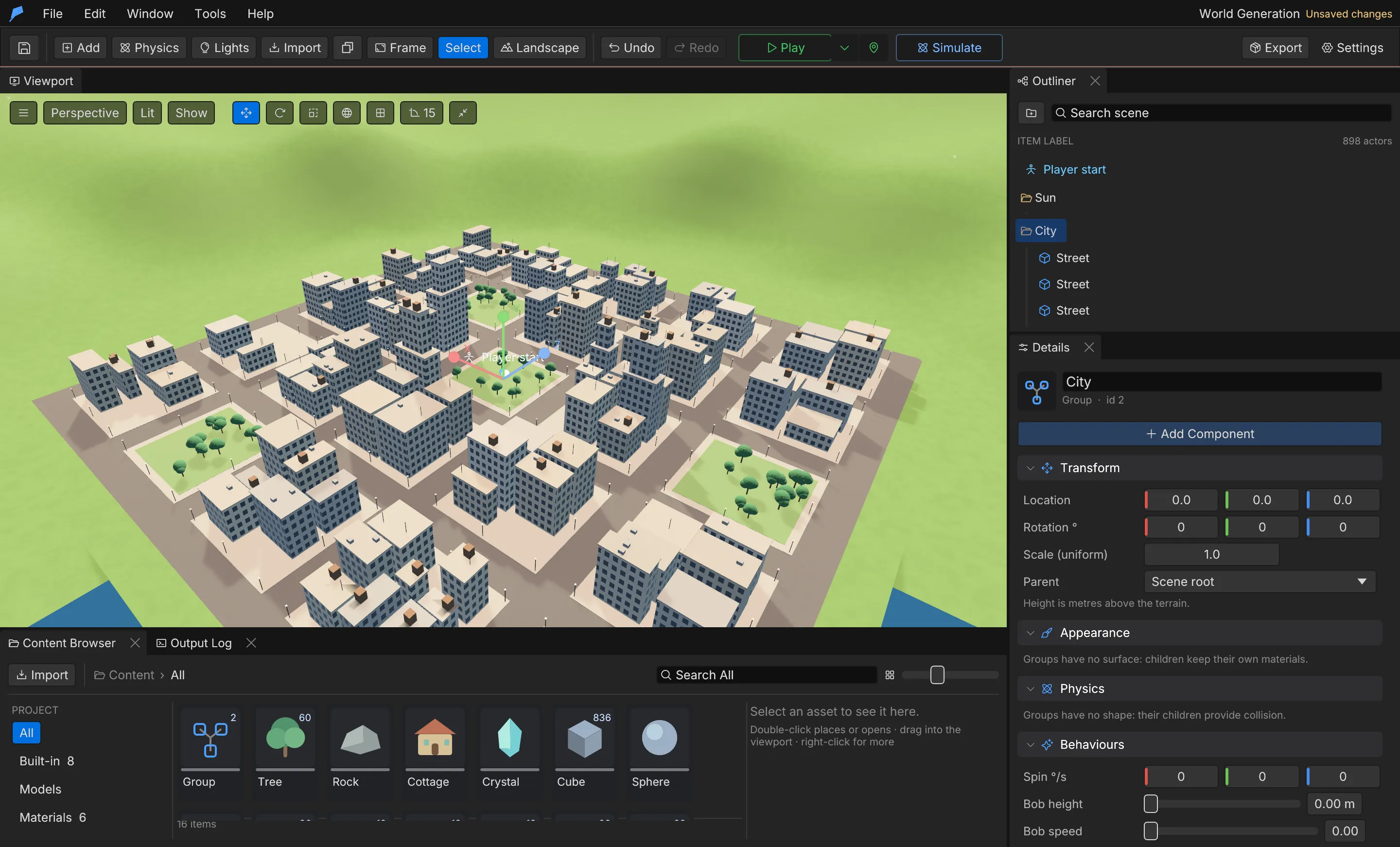Start the Simulate mode
Screen dimensions: 1400x847
pos(949,48)
